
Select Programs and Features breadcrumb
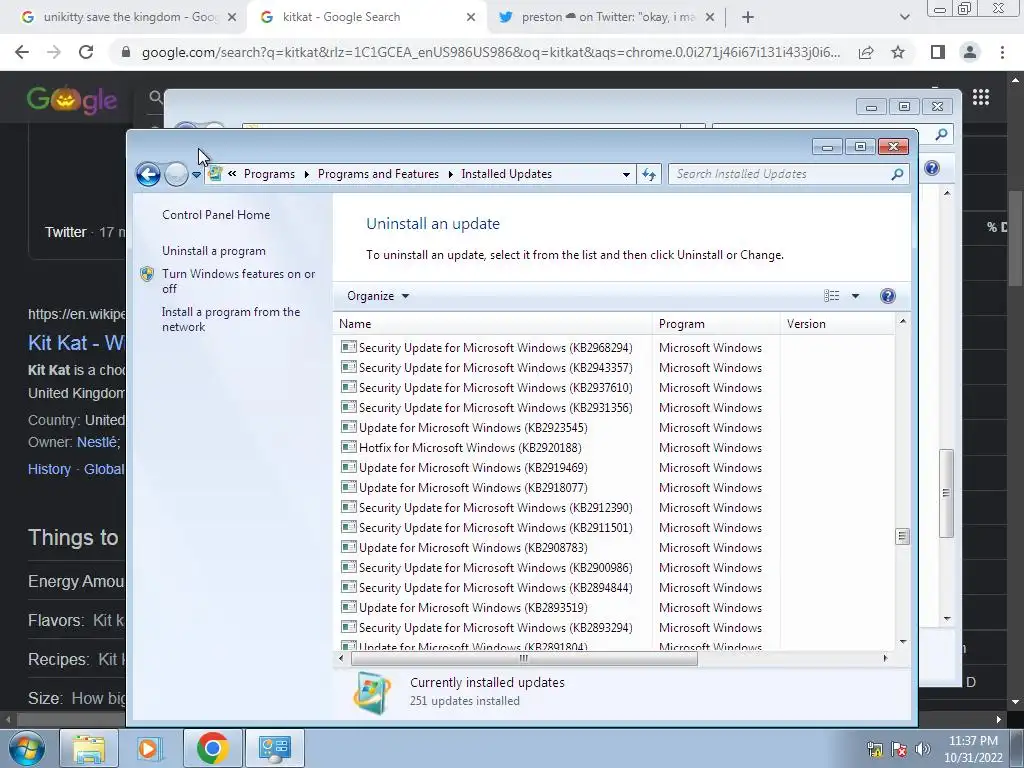378,174
